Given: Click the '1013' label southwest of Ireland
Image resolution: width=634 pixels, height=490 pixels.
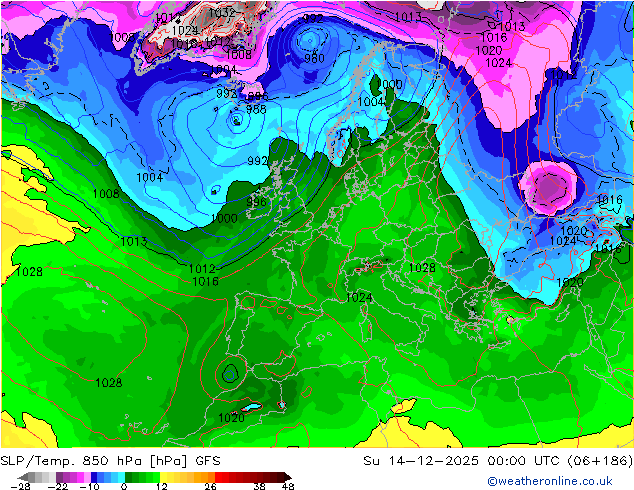Looking at the screenshot, I should pyautogui.click(x=134, y=242).
